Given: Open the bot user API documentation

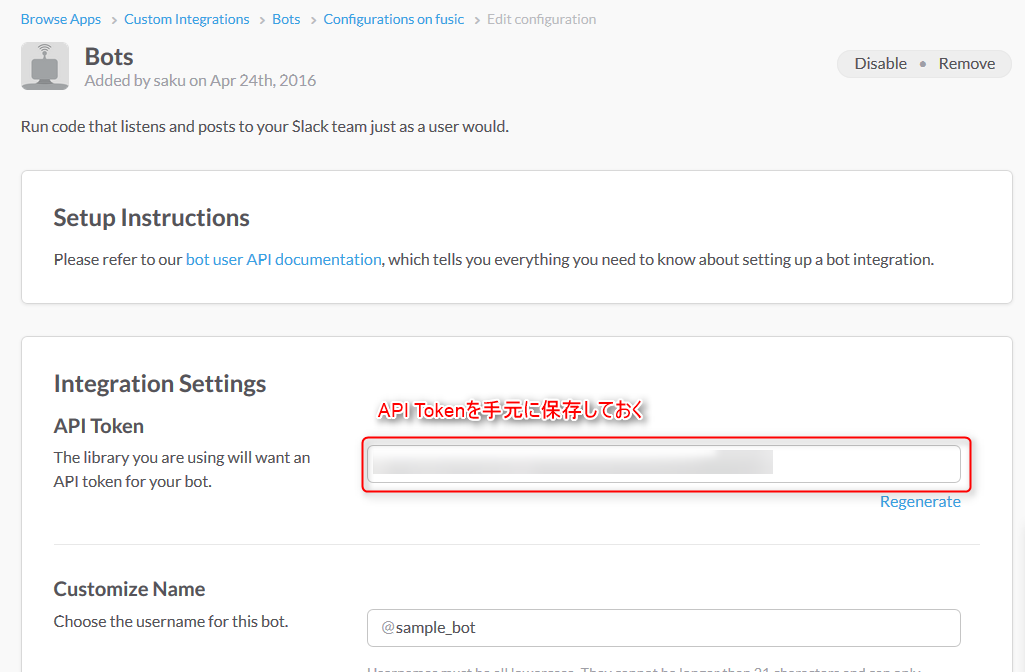Looking at the screenshot, I should pos(283,258).
